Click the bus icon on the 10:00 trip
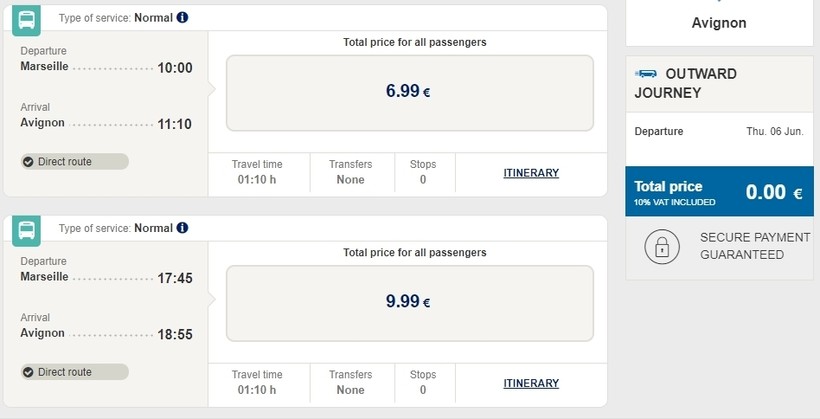The image size is (820, 419). (x=27, y=20)
